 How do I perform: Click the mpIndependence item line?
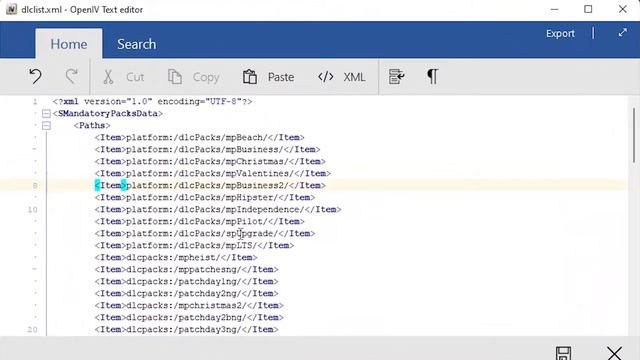[x=218, y=209]
